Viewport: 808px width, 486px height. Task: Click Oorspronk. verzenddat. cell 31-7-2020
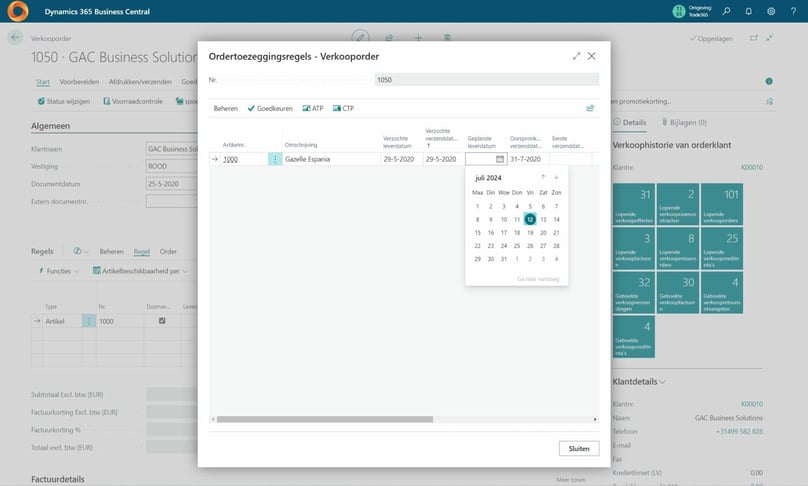pos(528,159)
